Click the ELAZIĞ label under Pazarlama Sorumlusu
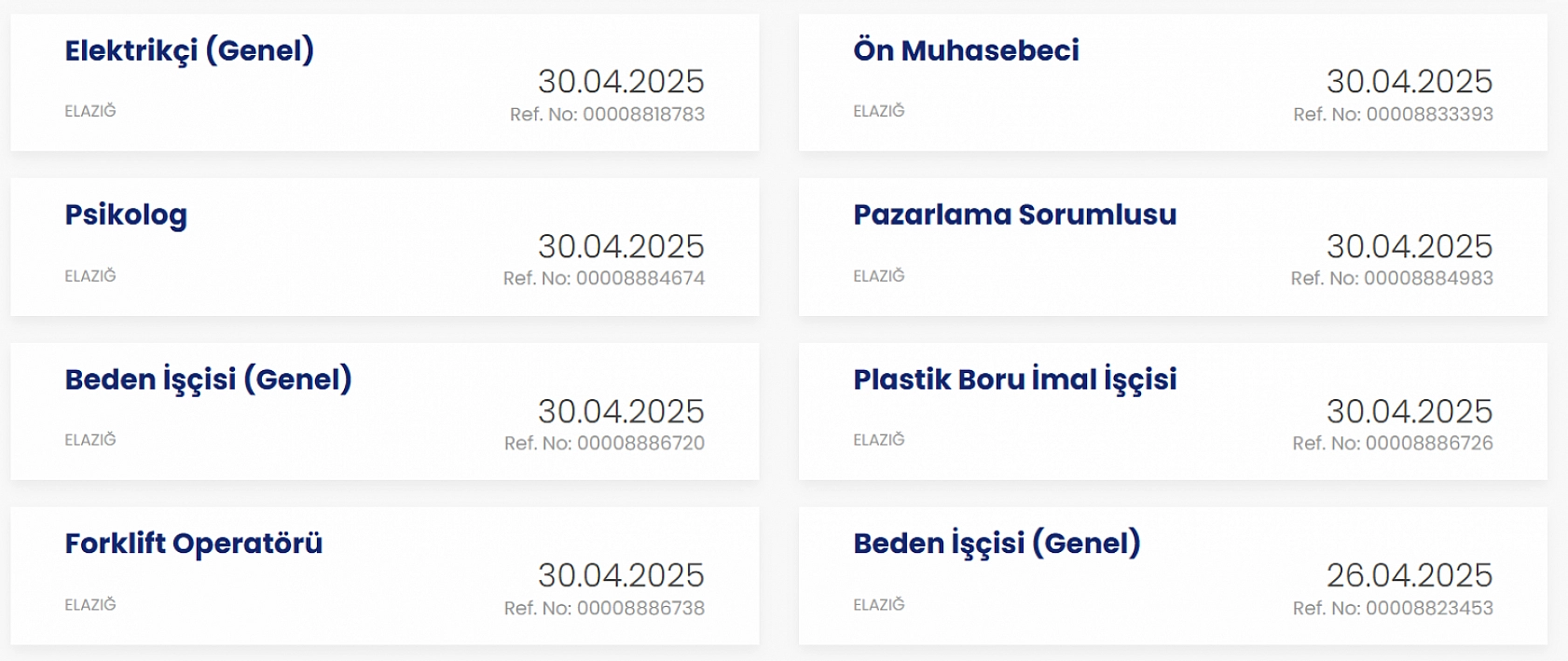1568x661 pixels. [877, 276]
